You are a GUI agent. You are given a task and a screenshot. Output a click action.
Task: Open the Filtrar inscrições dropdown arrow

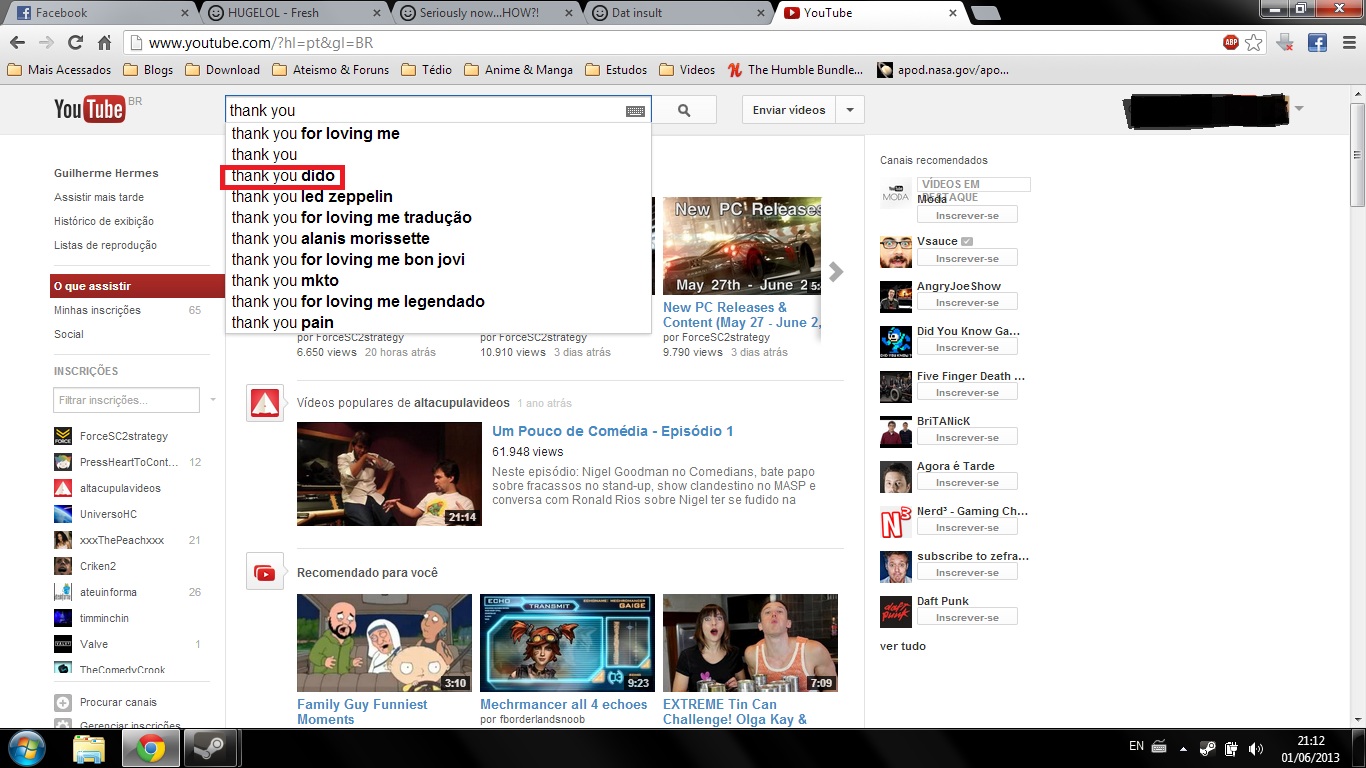213,400
